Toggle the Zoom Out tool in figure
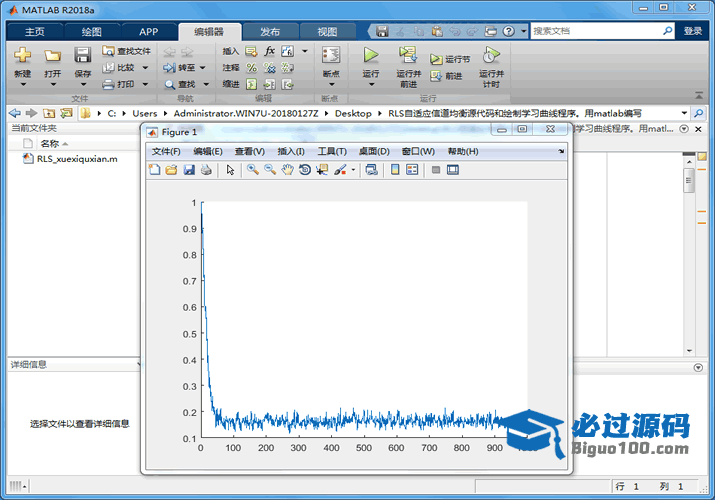The height and width of the screenshot is (500, 715). (x=270, y=170)
